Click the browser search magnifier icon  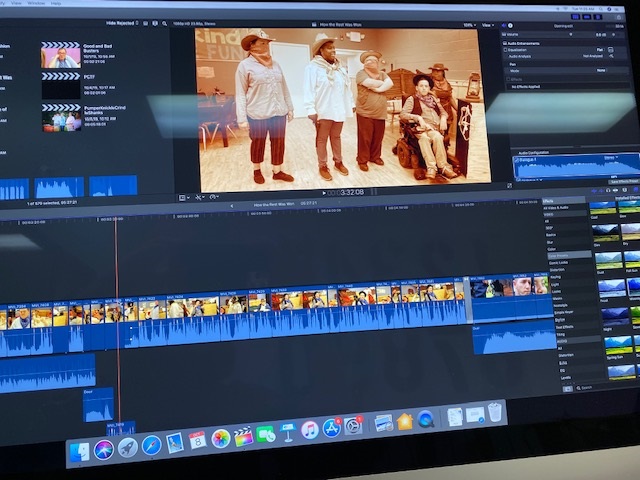[x=164, y=24]
